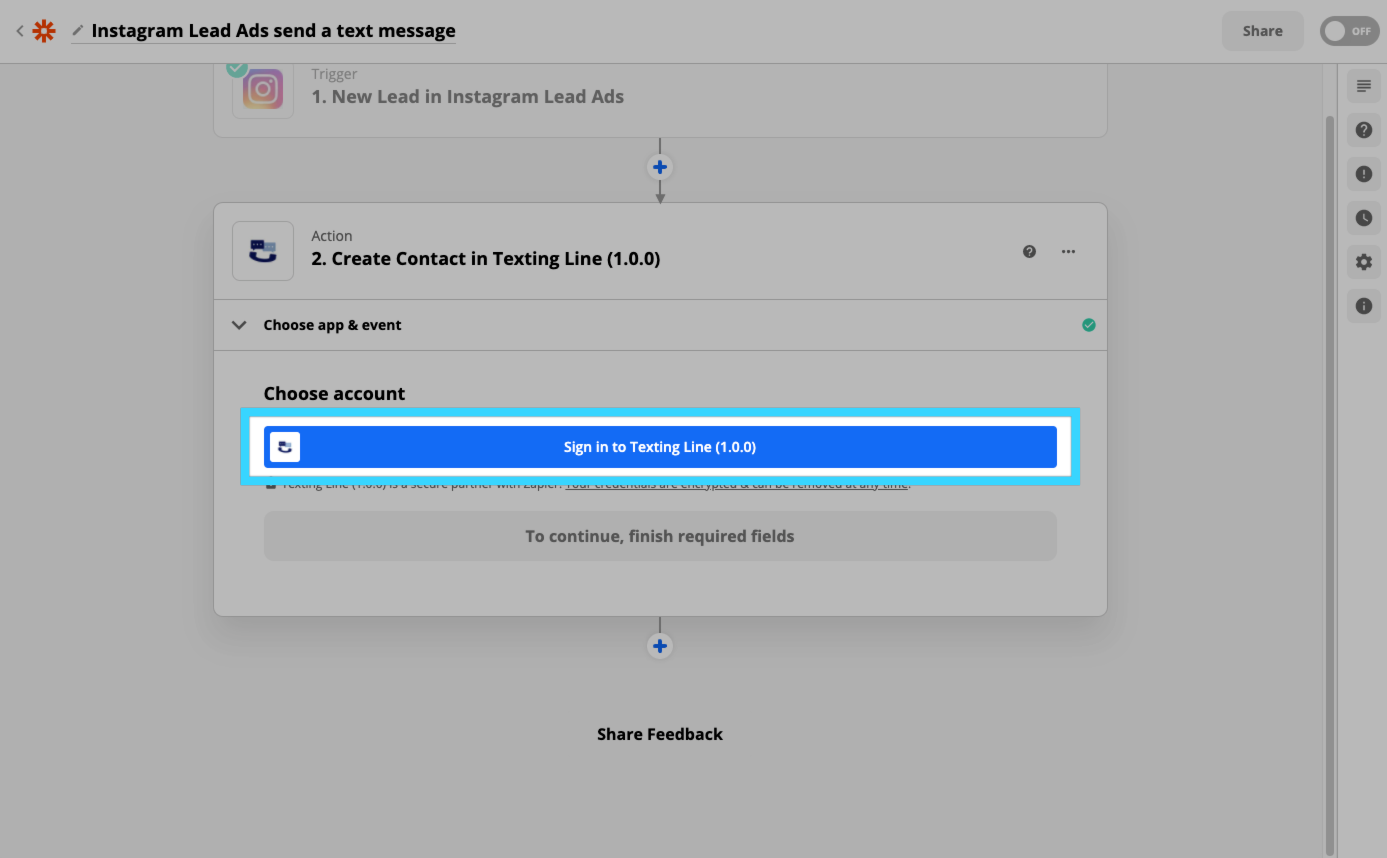Select the Texting Line app icon in action header
Viewport: 1387px width, 858px height.
263,251
